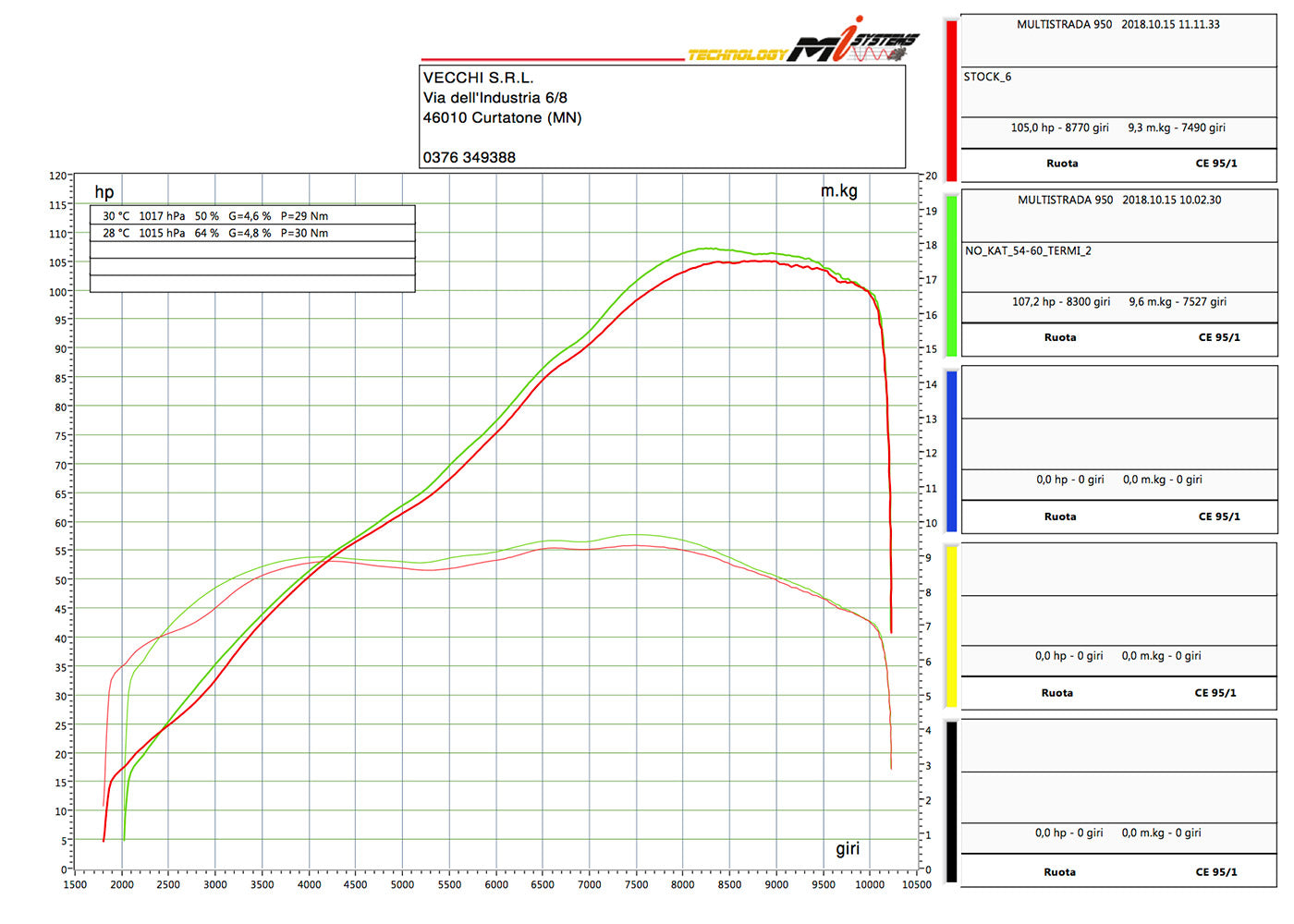Image resolution: width=1294 pixels, height=924 pixels.
Task: Select the 107,2 hp - 8300 giri result
Action: 1060,301
